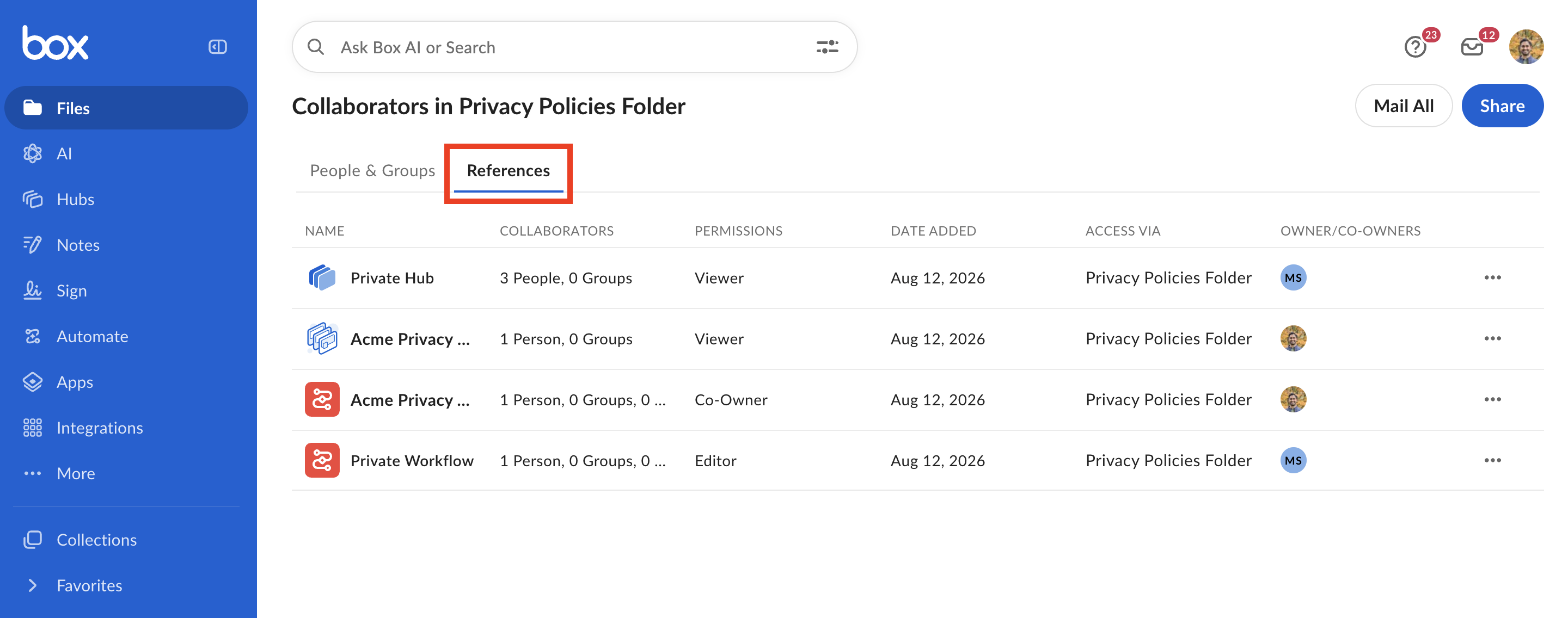
Task: Click the search magnifier icon
Action: (315, 47)
